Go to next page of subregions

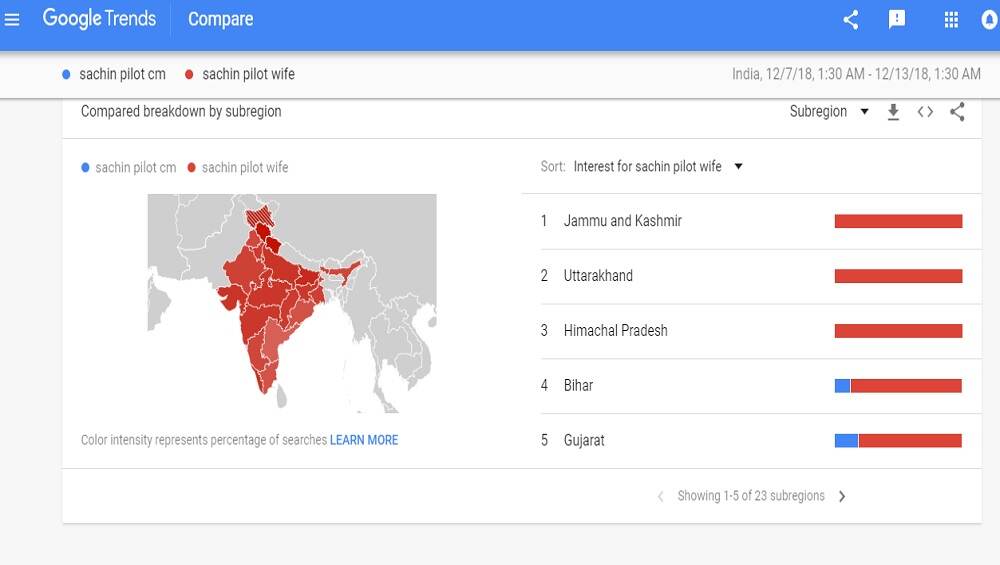(x=842, y=496)
